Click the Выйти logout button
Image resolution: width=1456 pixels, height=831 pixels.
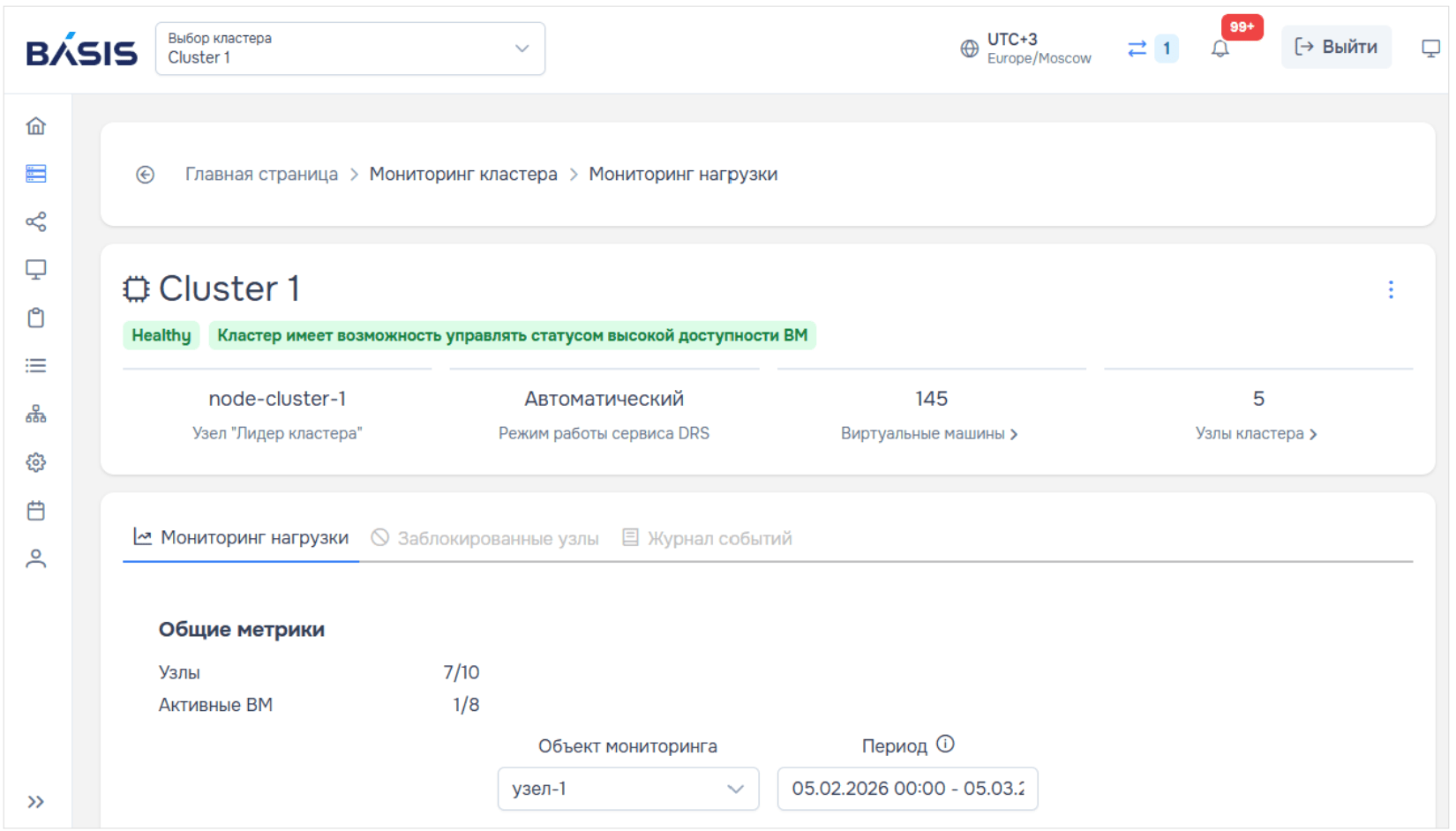click(x=1336, y=47)
